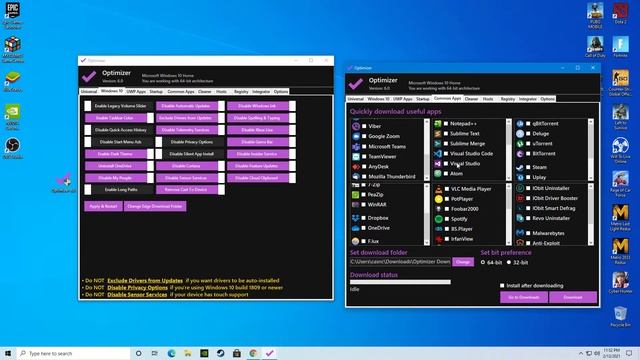640x360 pixels.
Task: Click the Visual Studio Code icon
Action: (438, 154)
